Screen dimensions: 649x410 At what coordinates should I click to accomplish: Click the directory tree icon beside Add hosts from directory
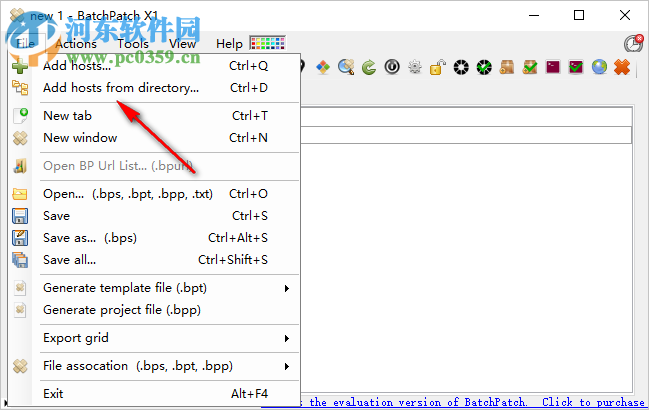coord(19,88)
